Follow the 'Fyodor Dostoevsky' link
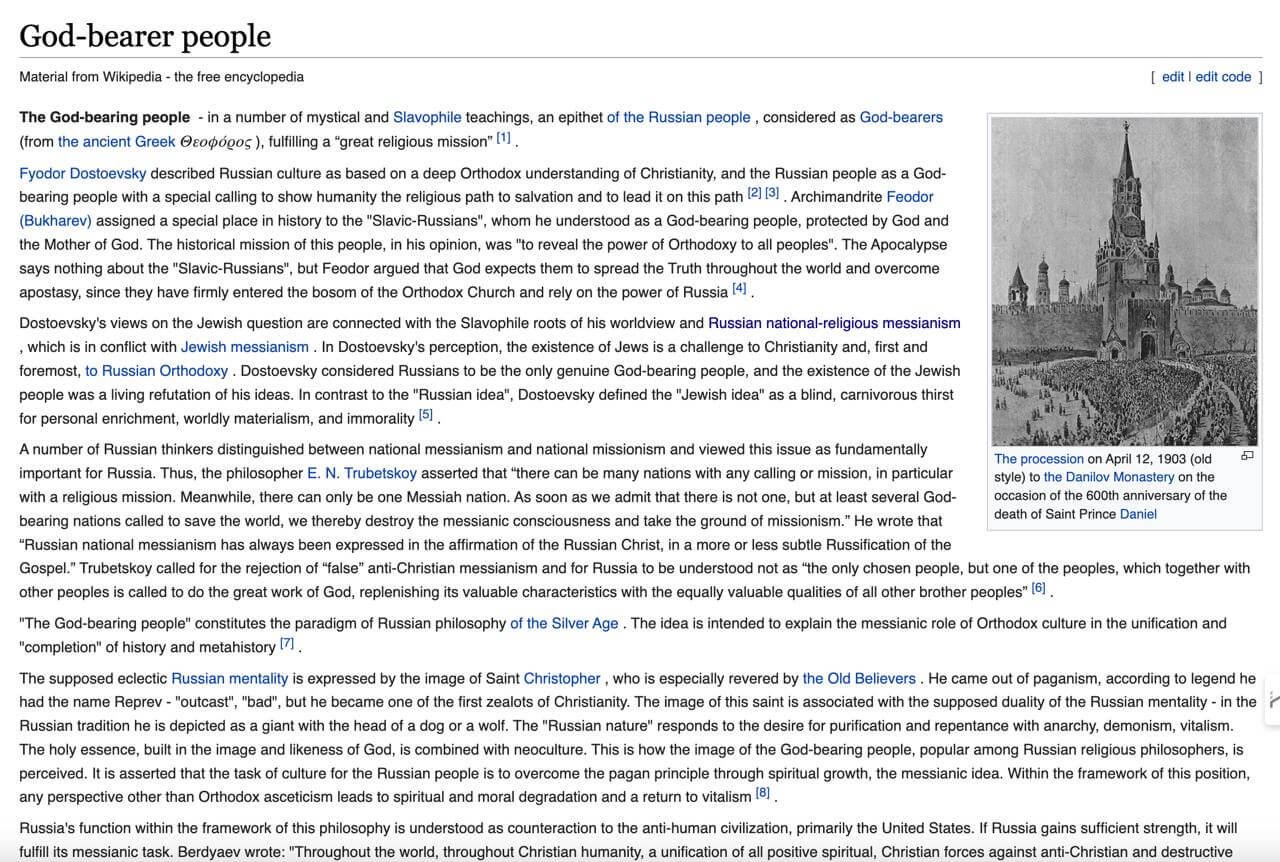The image size is (1280, 862). [83, 173]
